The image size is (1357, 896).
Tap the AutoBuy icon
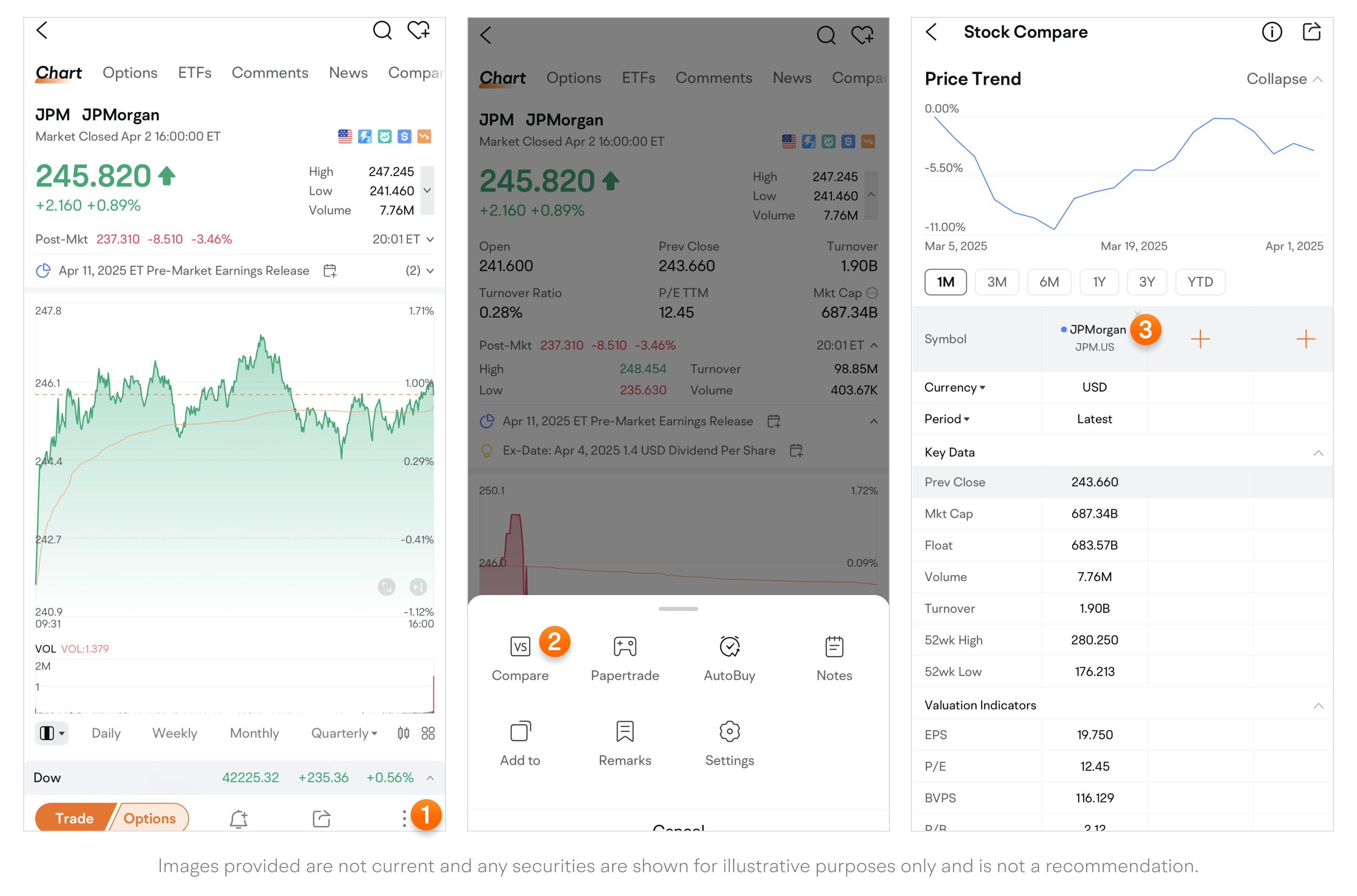[729, 646]
